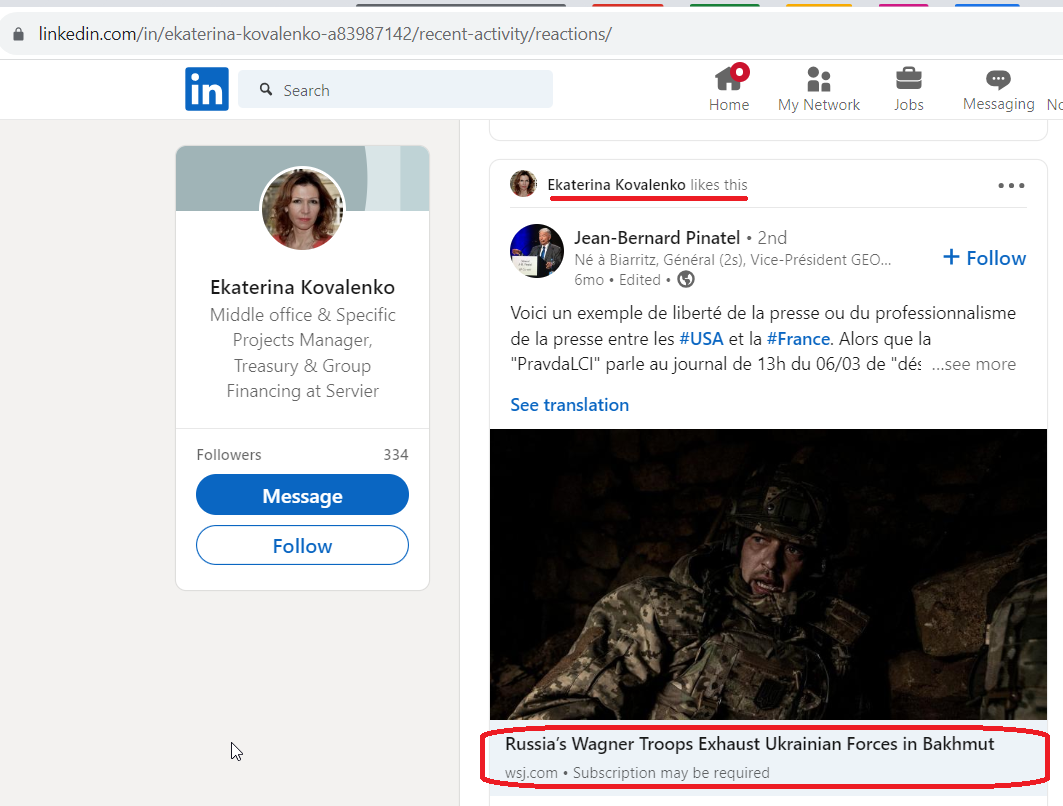
Task: Click Pinatel's headline Né à Biarritz
Action: (732, 260)
